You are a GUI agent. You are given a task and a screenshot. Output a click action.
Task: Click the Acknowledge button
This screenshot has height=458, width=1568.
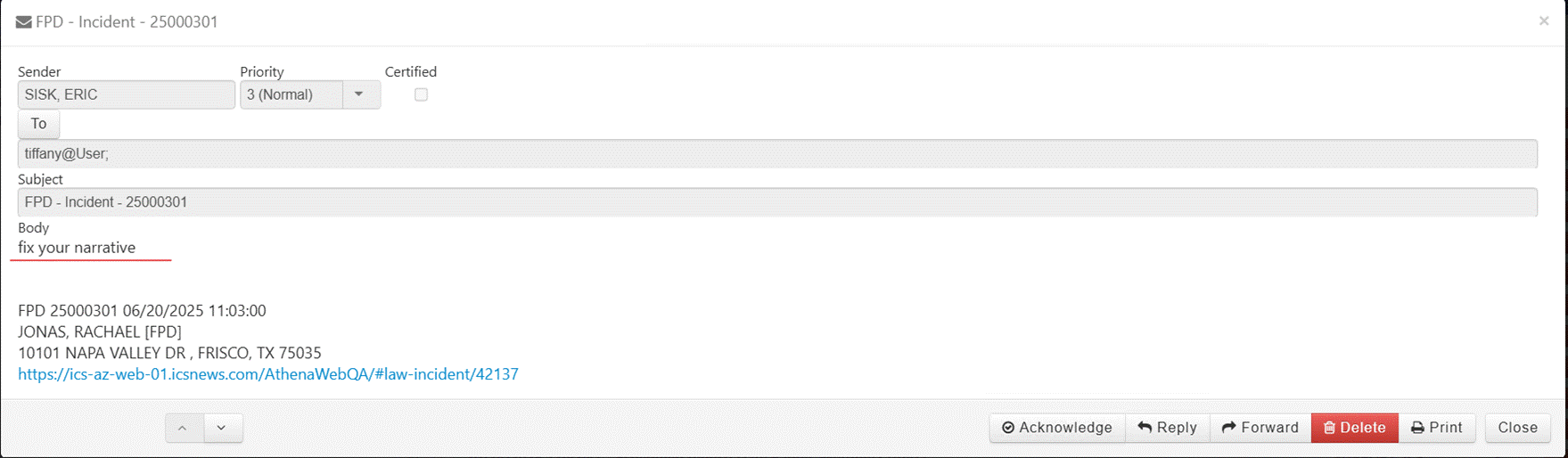click(1057, 428)
